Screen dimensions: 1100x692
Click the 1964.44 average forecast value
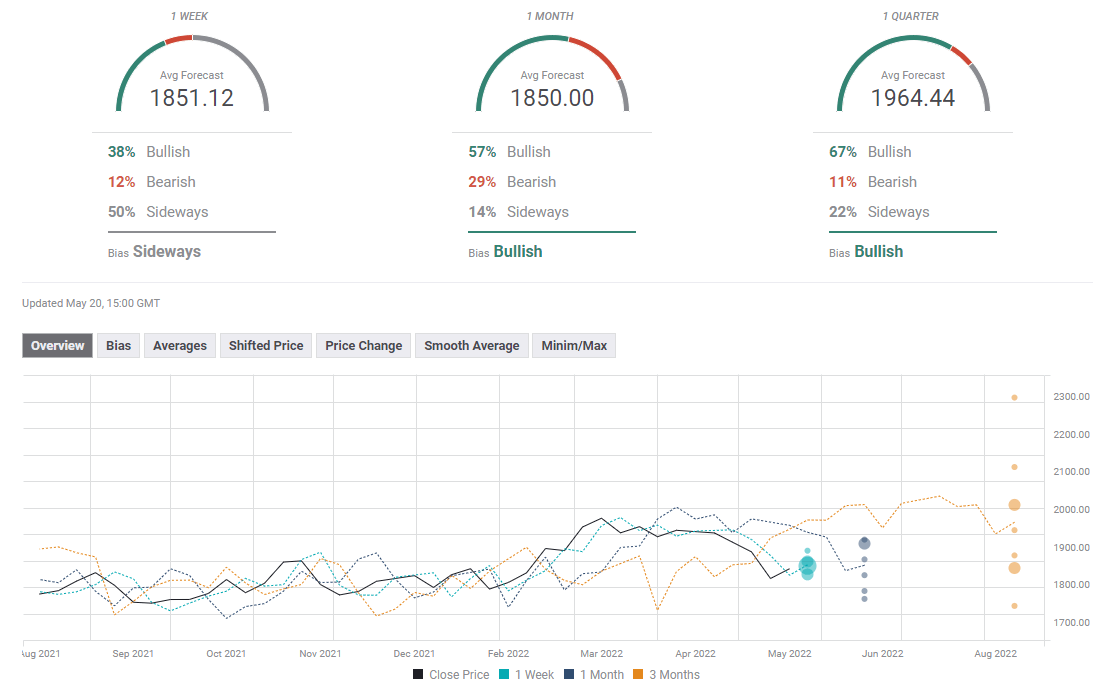[x=912, y=98]
